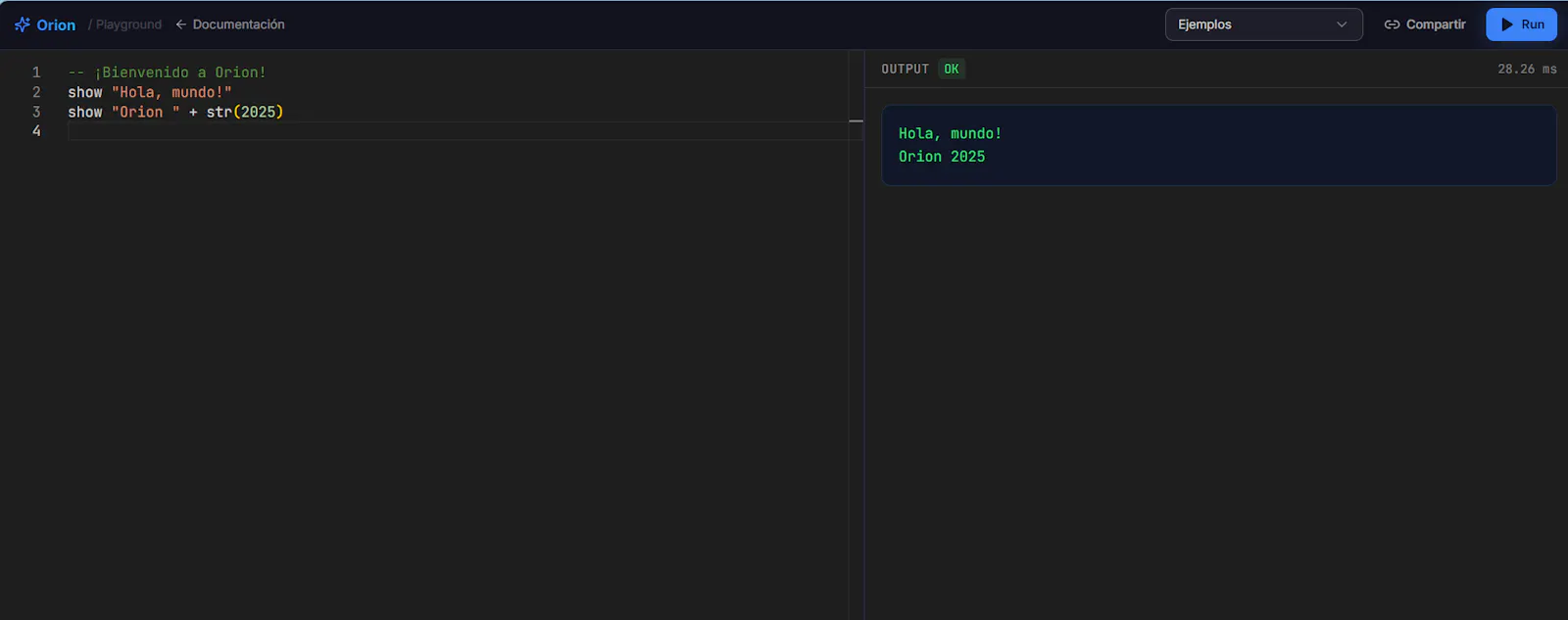The image size is (1568, 620).
Task: Open the Orion home link
Action: point(45,24)
